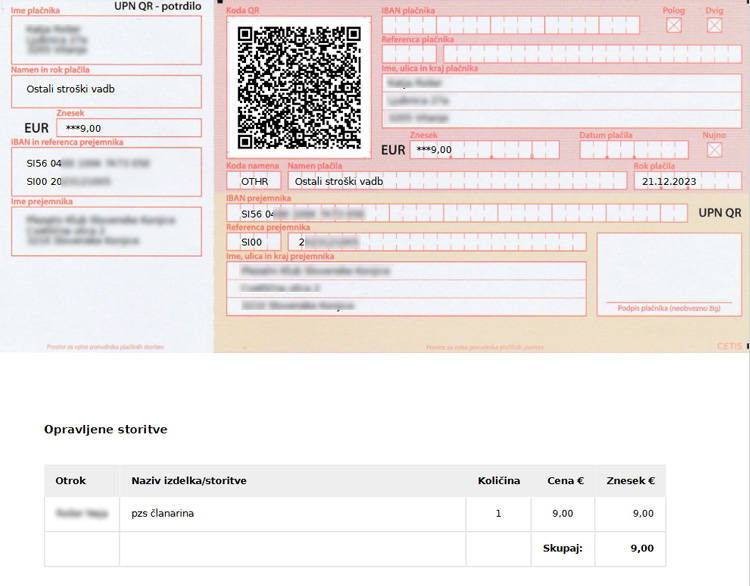This screenshot has width=750, height=586.
Task: Click the SI00 Reference prejemnika box
Action: 254,242
